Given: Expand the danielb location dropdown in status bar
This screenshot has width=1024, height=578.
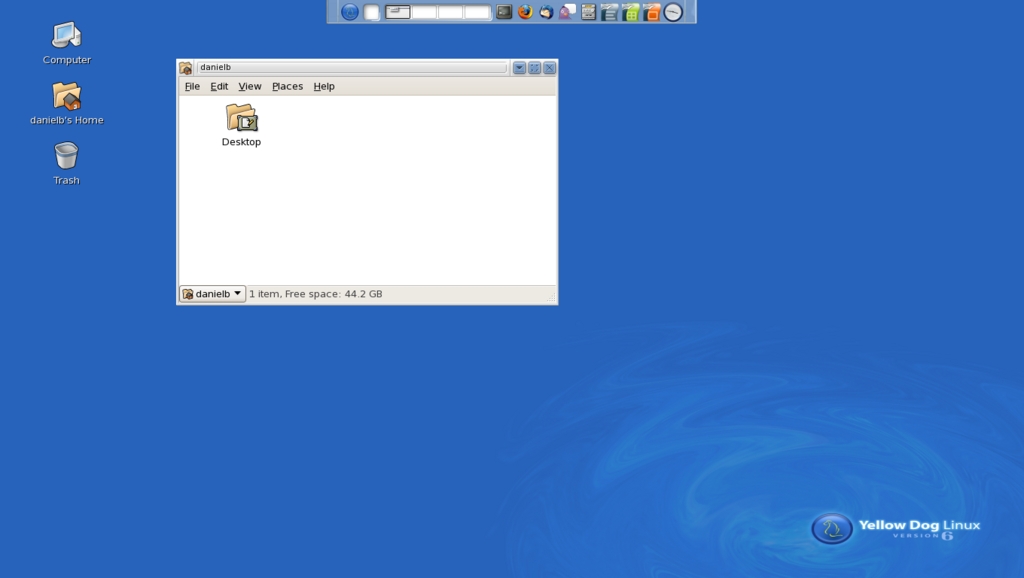Looking at the screenshot, I should pos(212,294).
